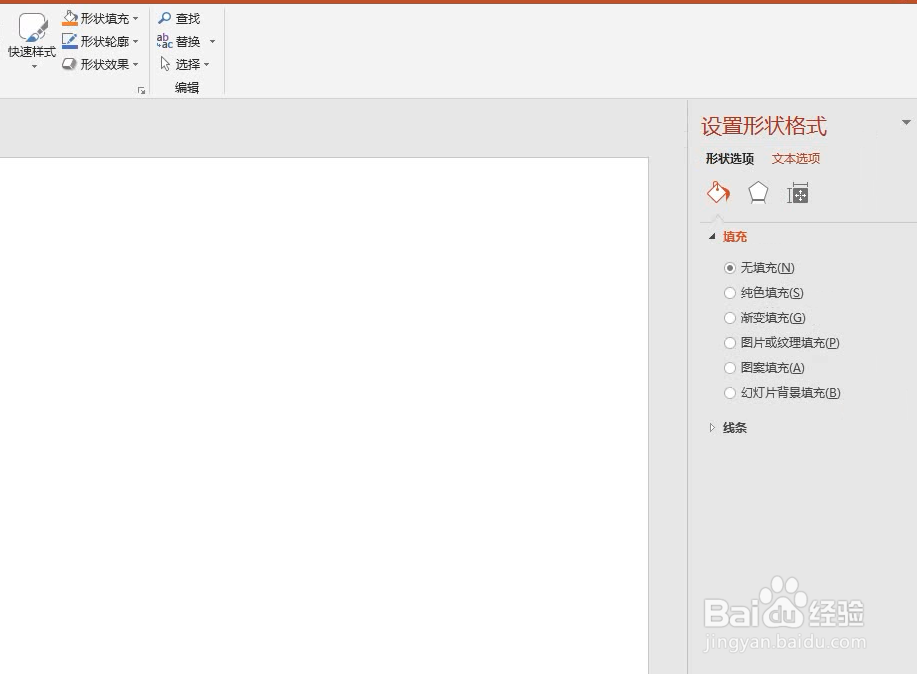Open the Effects pentagon tab in pane
This screenshot has width=917, height=674.
click(758, 192)
